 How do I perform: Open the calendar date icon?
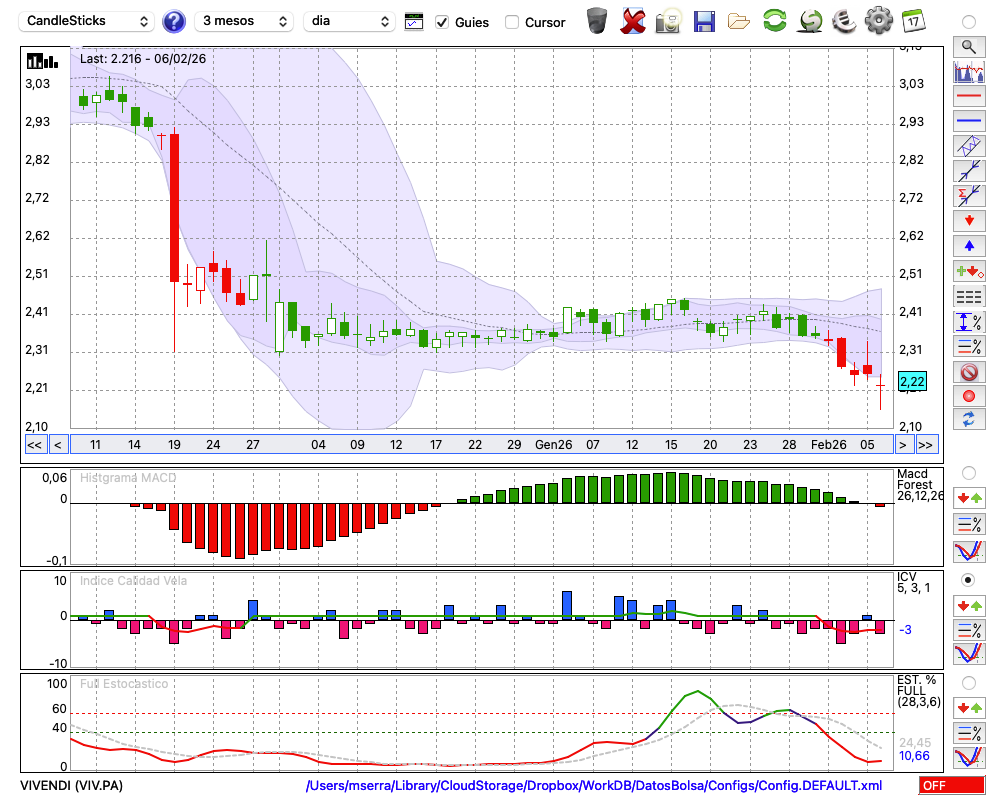pos(912,21)
